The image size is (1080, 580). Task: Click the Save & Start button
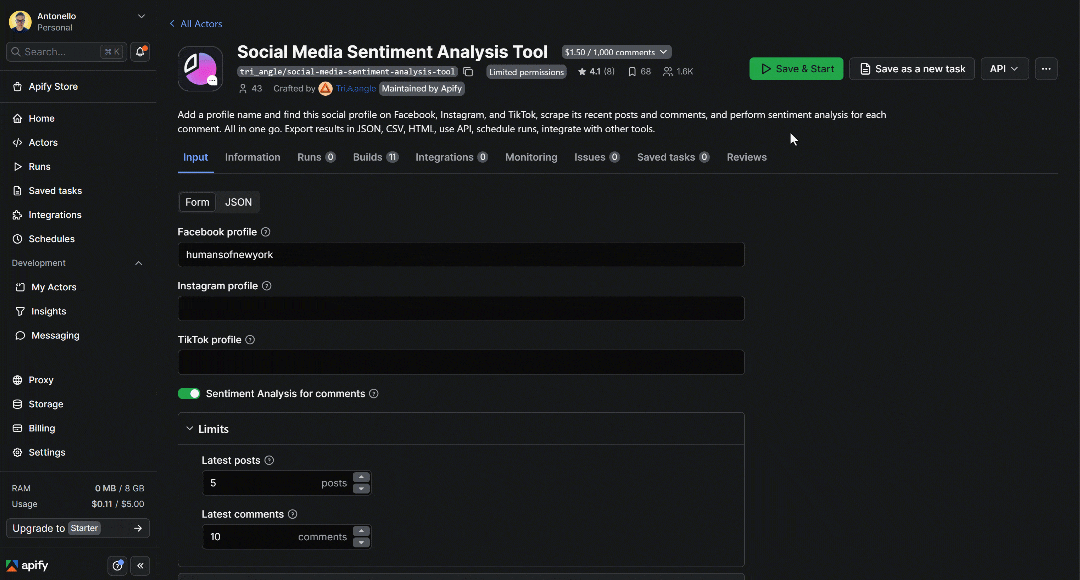click(797, 69)
